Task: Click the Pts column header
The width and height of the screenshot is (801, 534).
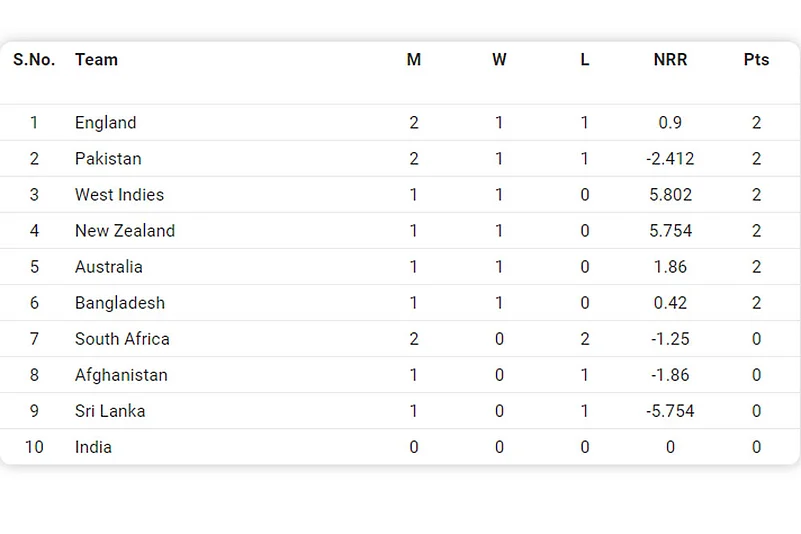Action: pyautogui.click(x=756, y=60)
